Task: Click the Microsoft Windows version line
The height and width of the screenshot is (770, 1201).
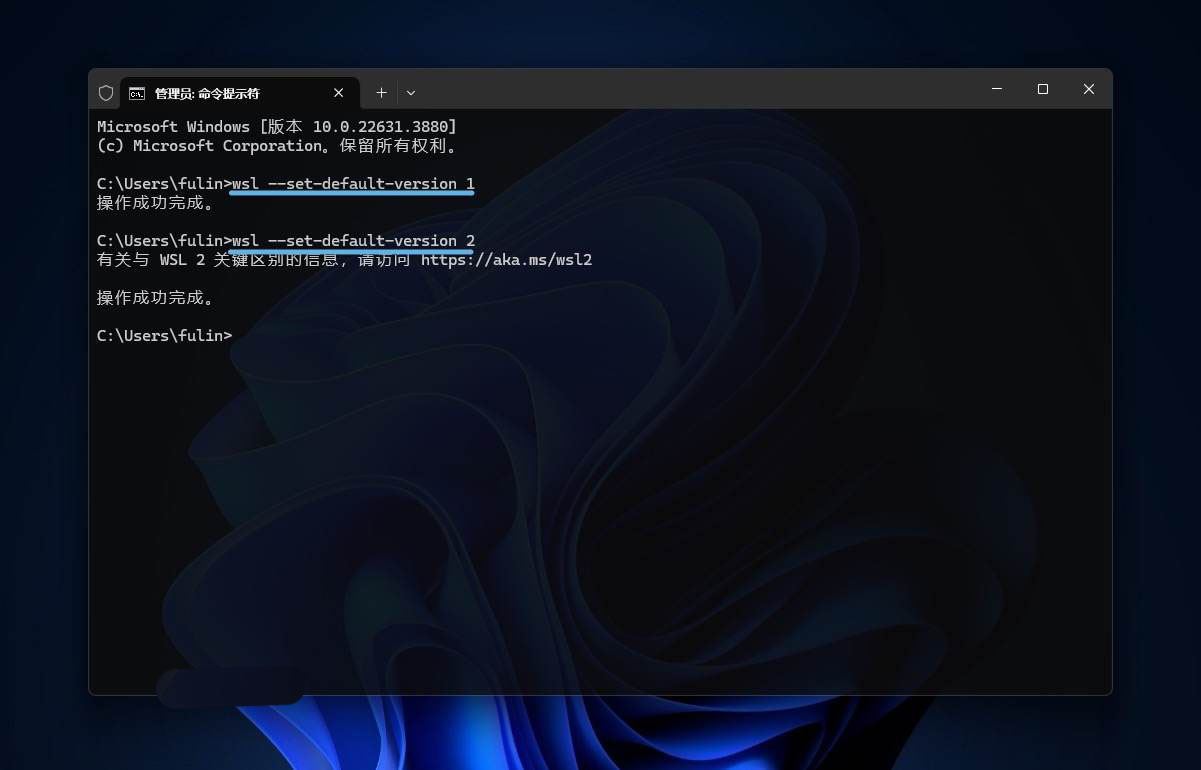Action: click(x=276, y=127)
